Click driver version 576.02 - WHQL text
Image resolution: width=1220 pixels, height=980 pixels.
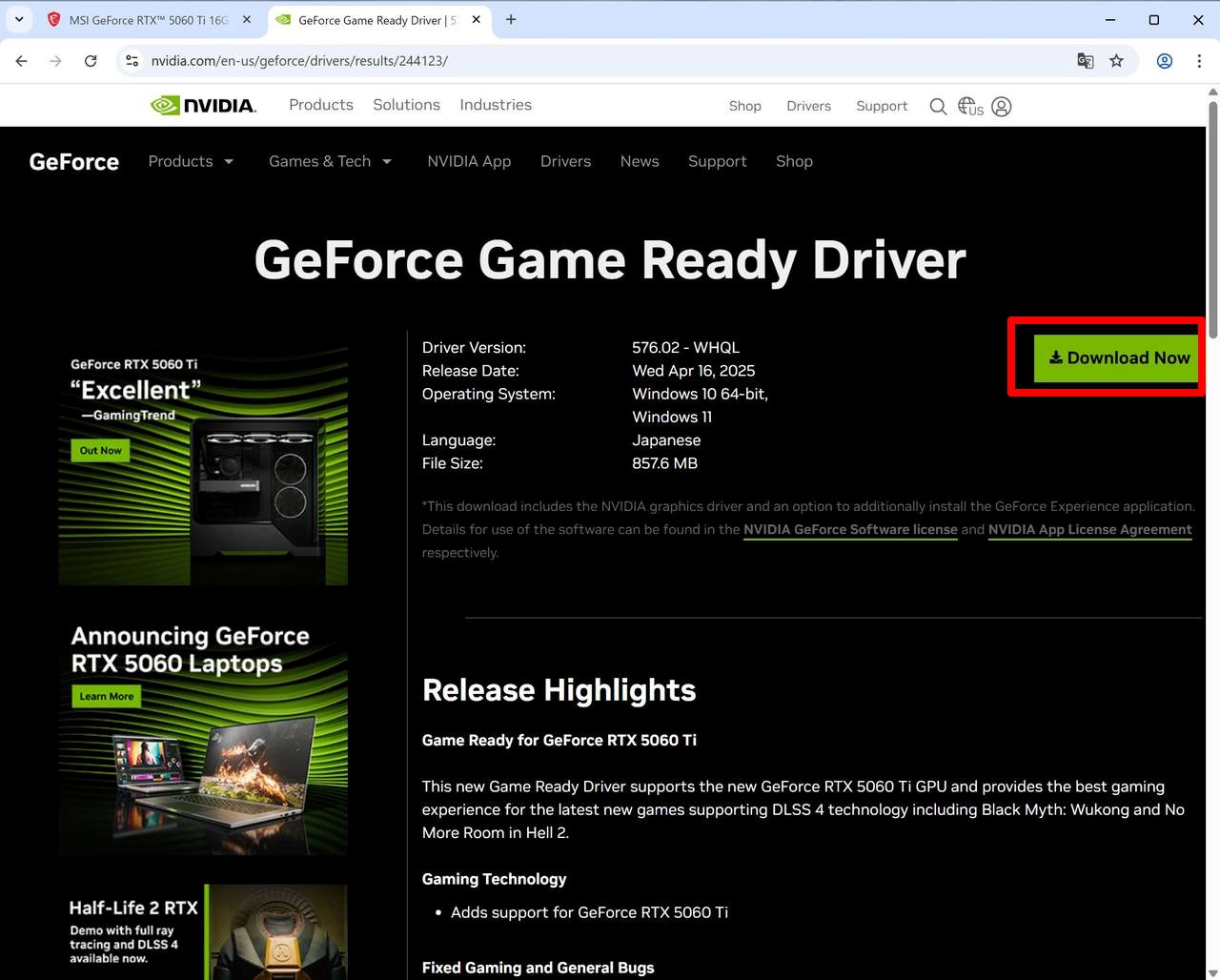tap(685, 348)
